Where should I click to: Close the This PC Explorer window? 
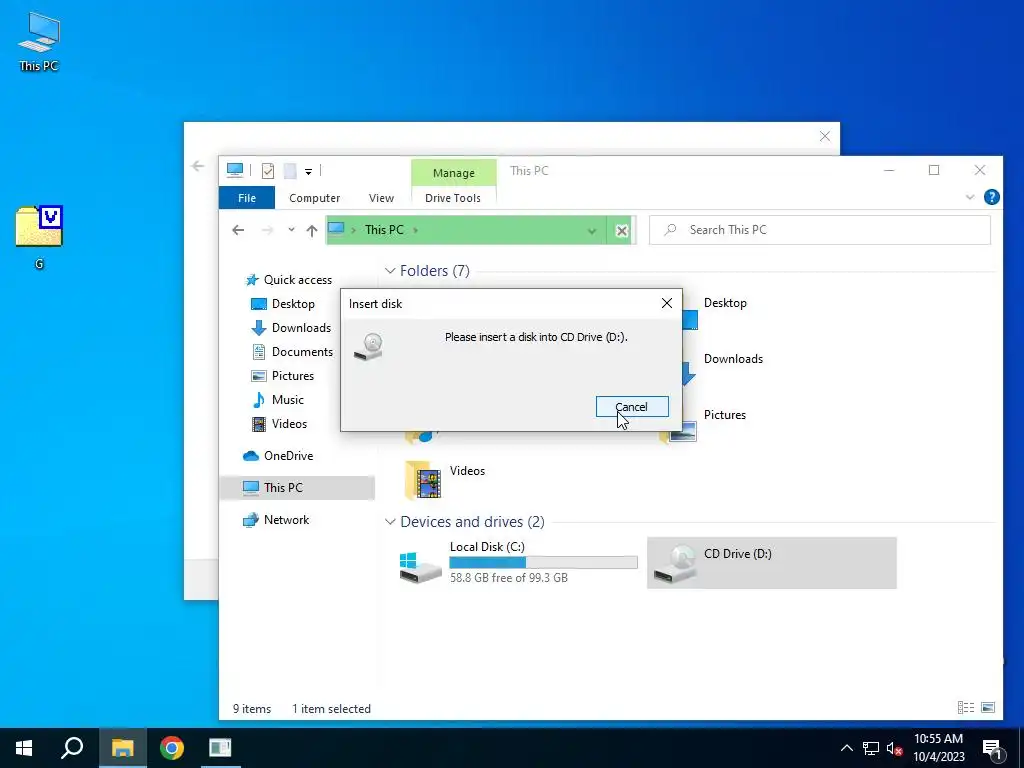(980, 170)
